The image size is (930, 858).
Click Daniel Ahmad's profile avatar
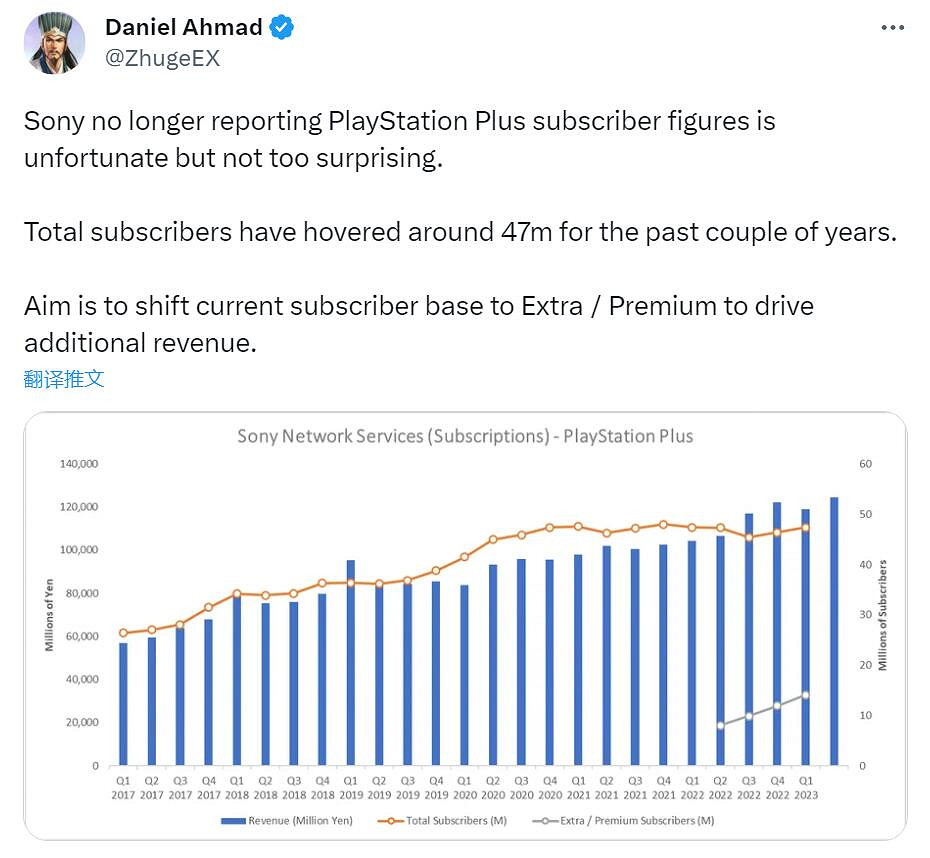pyautogui.click(x=55, y=44)
